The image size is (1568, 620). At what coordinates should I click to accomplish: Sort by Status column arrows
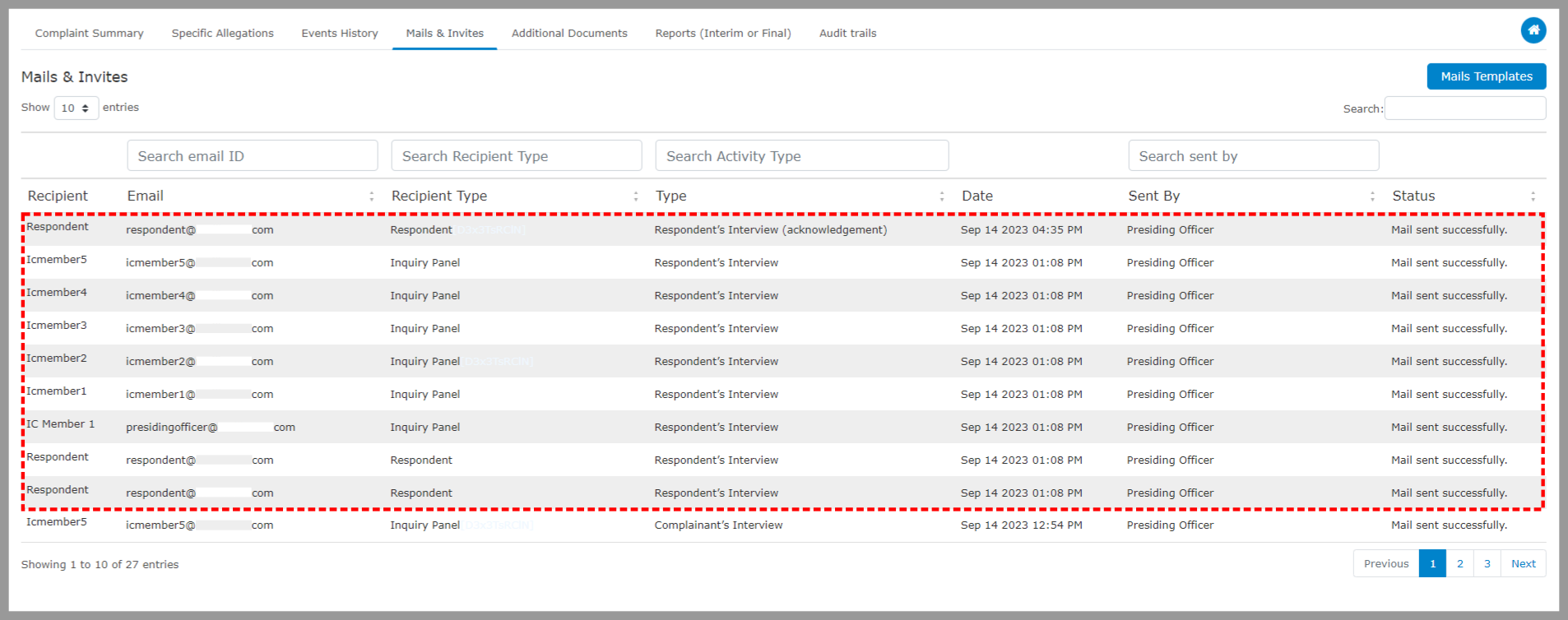tap(1532, 197)
